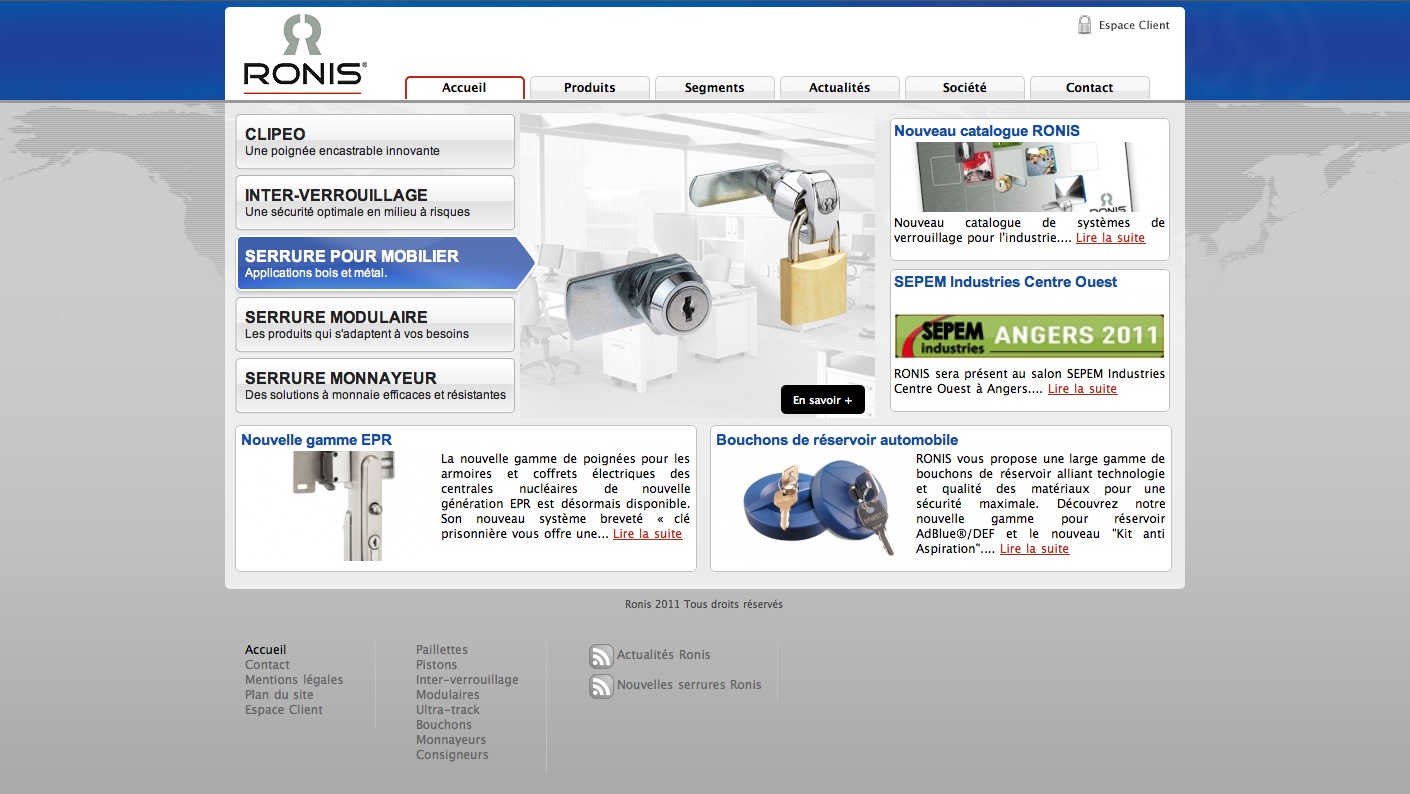Click Lire la suite under Nouveau catalogue

1110,238
